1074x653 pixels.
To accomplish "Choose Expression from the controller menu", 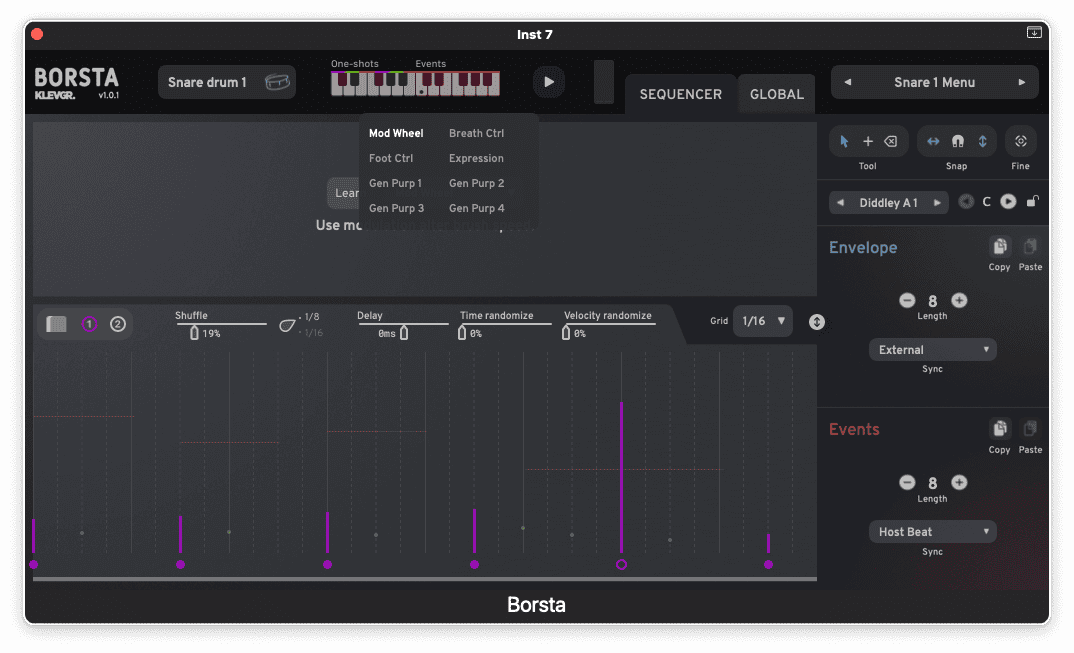I will click(x=476, y=158).
